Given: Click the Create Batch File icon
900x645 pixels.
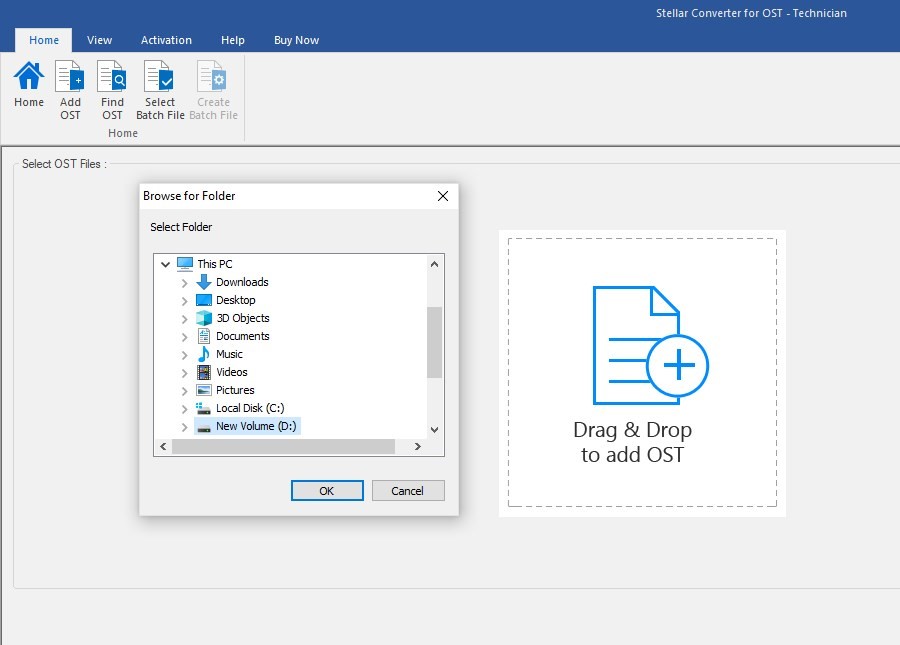Looking at the screenshot, I should (x=212, y=76).
